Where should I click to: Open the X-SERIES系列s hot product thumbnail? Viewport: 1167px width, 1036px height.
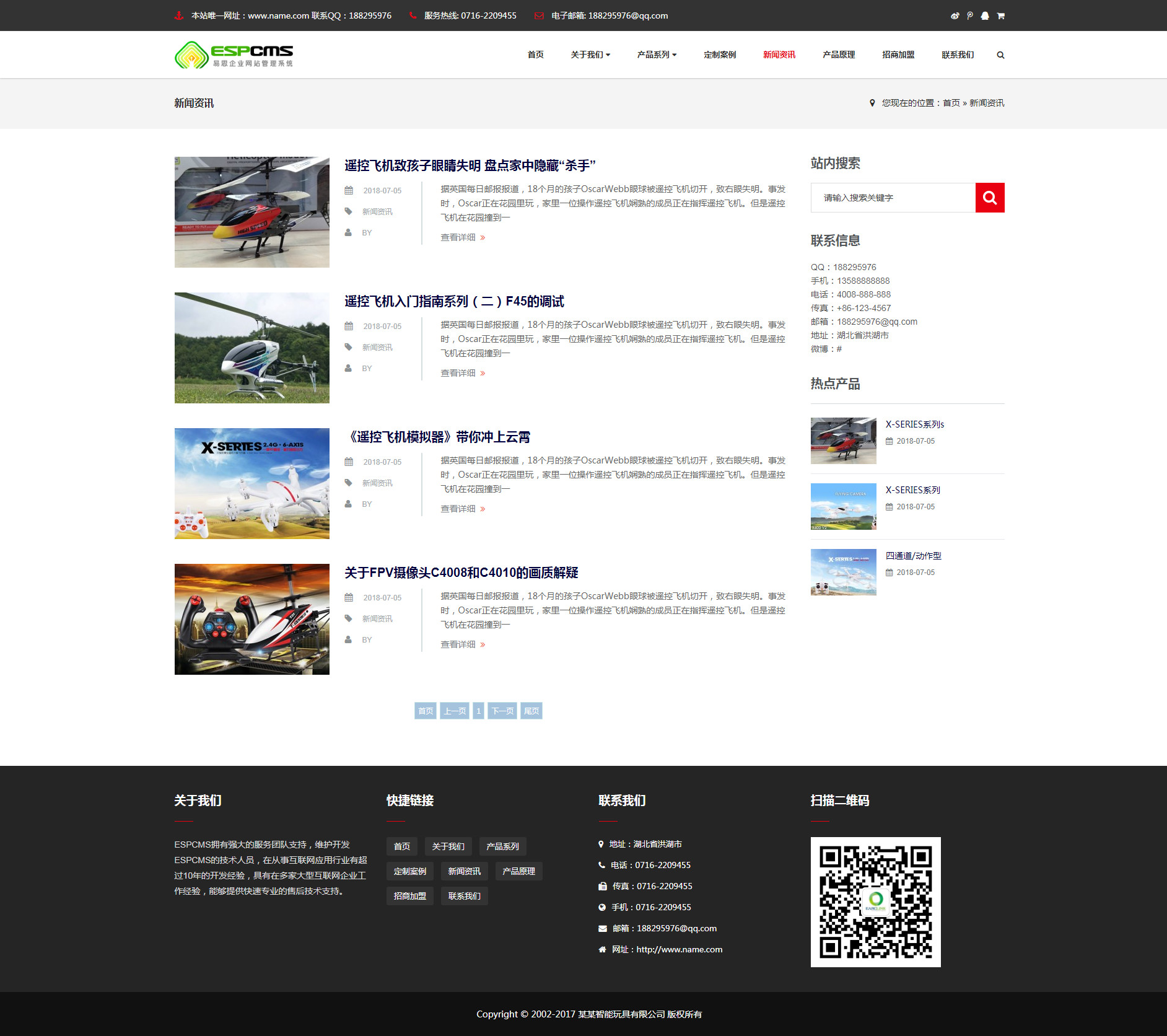[843, 441]
